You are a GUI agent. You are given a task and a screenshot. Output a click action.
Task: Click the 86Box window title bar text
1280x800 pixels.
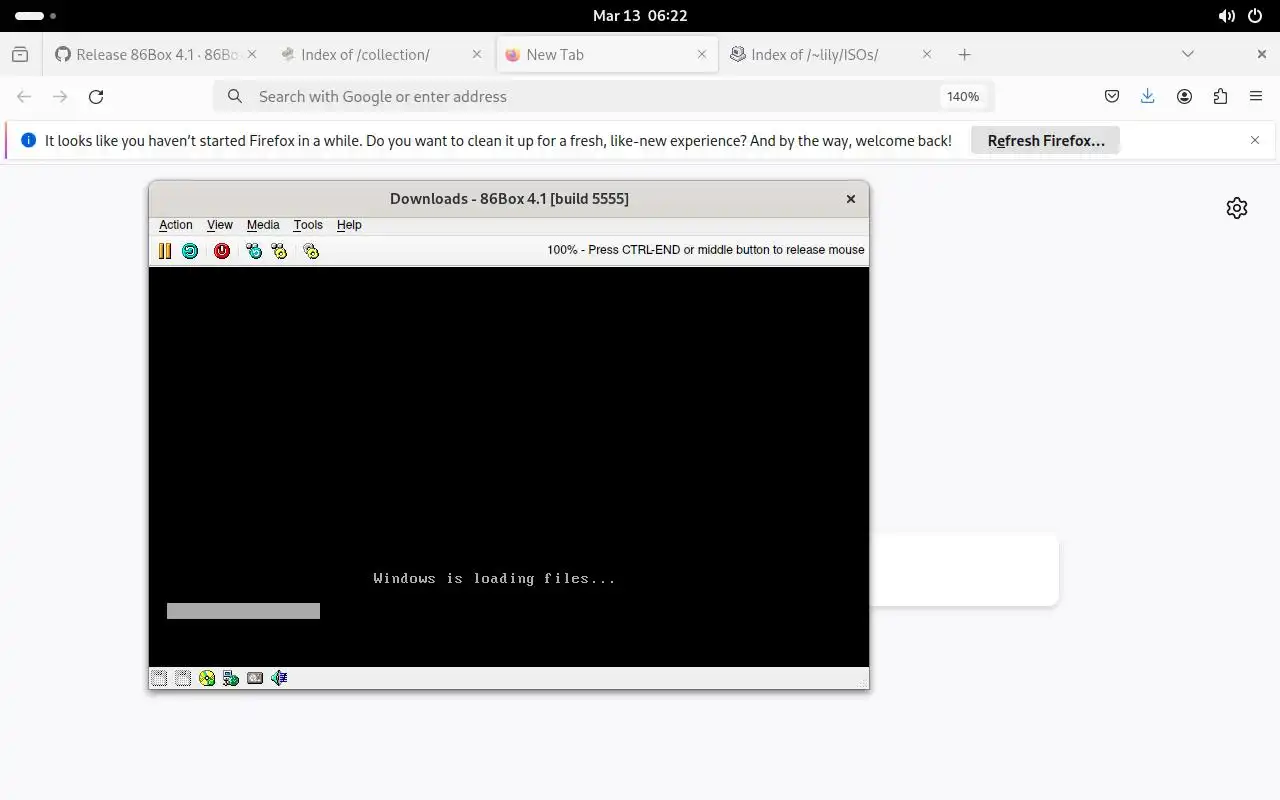coord(509,199)
